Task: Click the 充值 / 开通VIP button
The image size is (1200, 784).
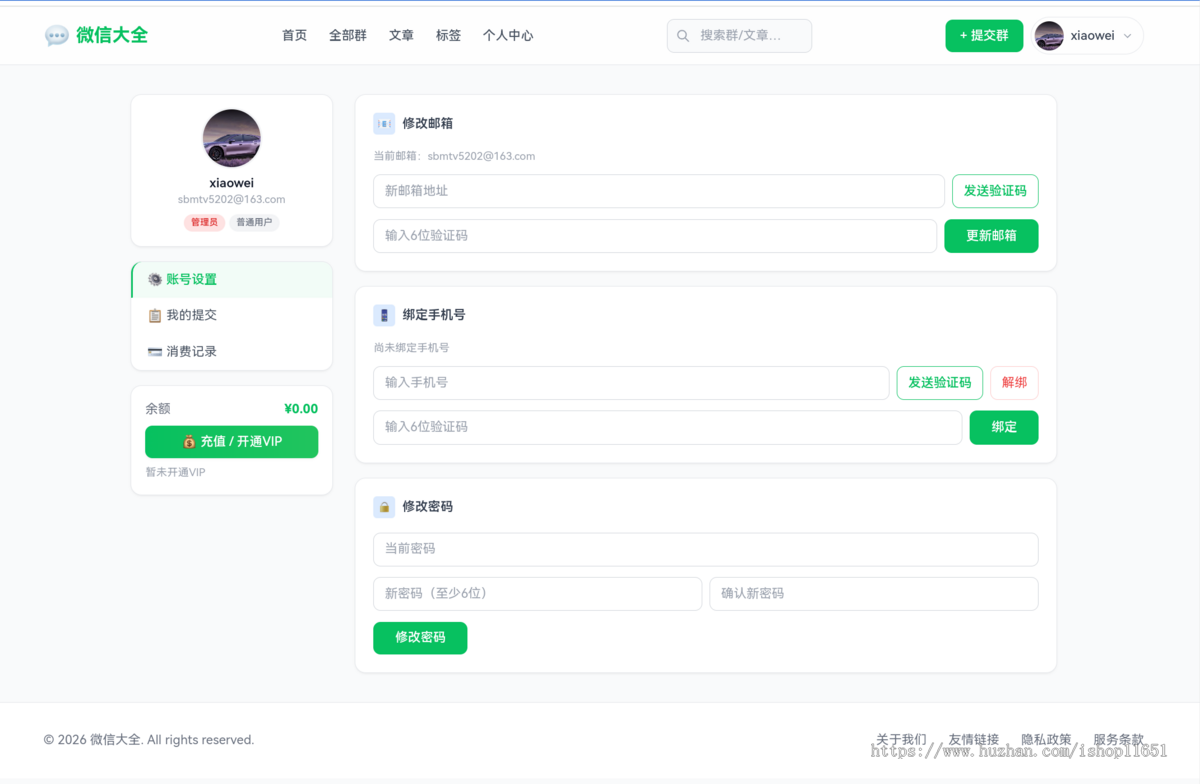Action: click(232, 442)
